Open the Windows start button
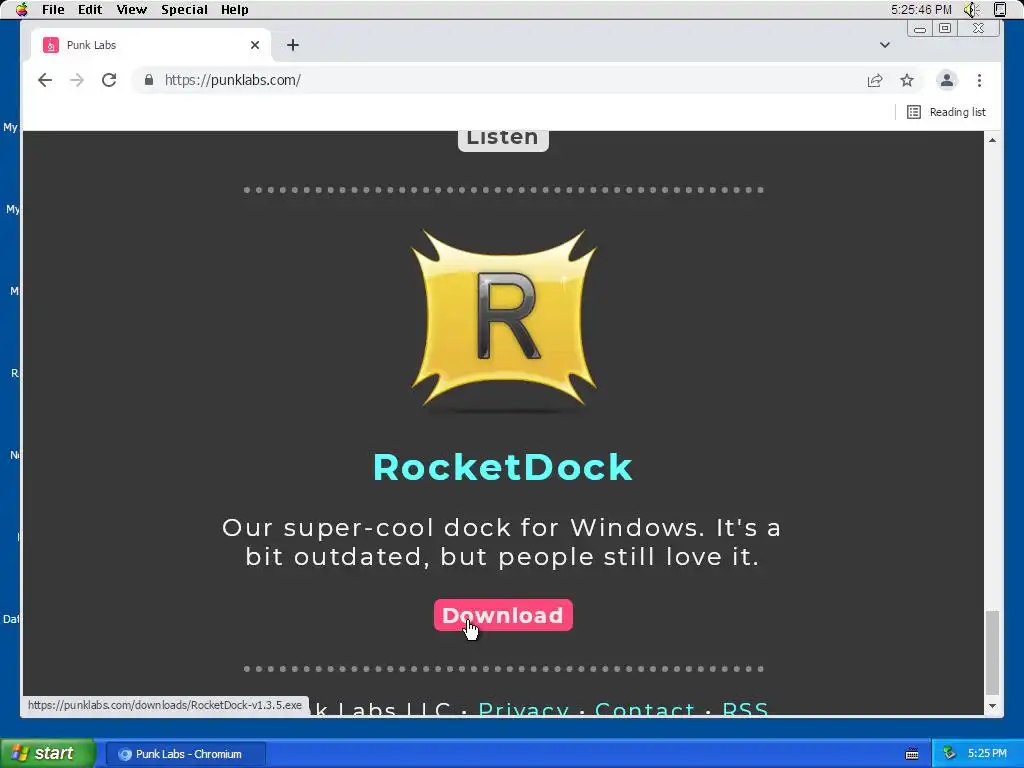 [47, 754]
